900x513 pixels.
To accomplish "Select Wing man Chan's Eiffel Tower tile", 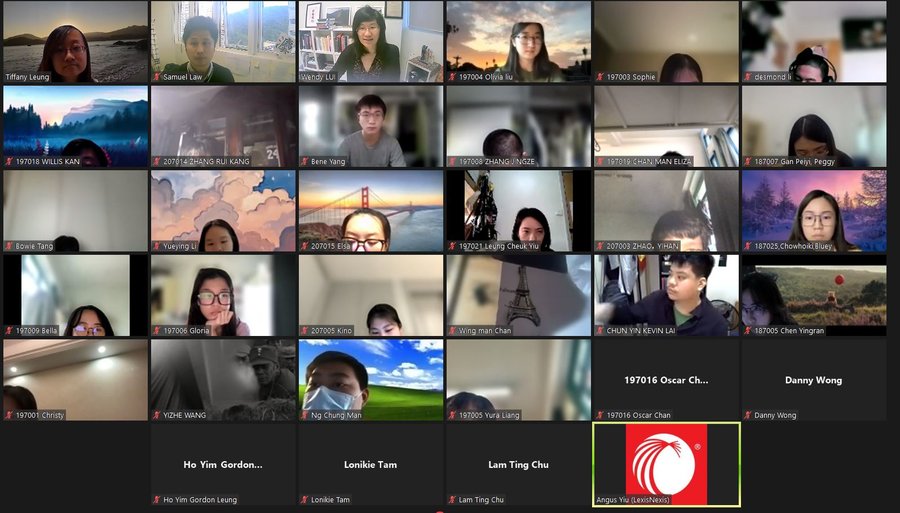I will point(518,294).
